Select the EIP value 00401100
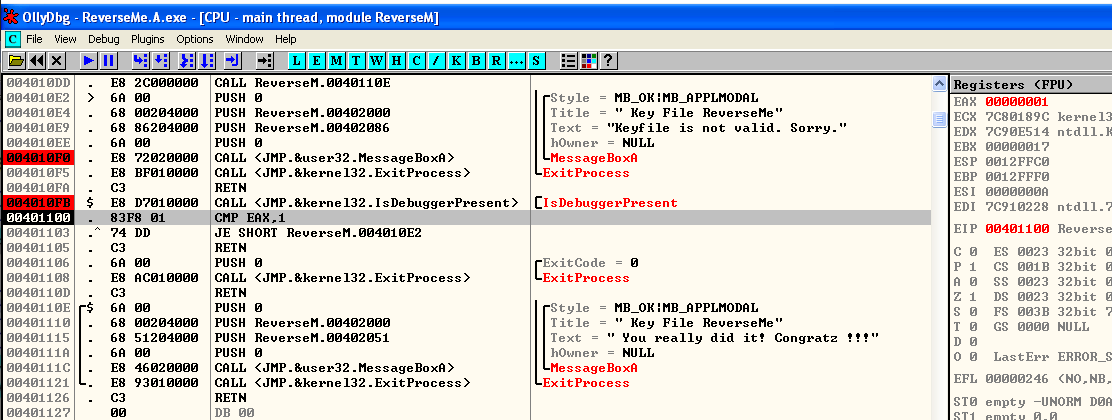This screenshot has width=1112, height=420. coord(1016,229)
